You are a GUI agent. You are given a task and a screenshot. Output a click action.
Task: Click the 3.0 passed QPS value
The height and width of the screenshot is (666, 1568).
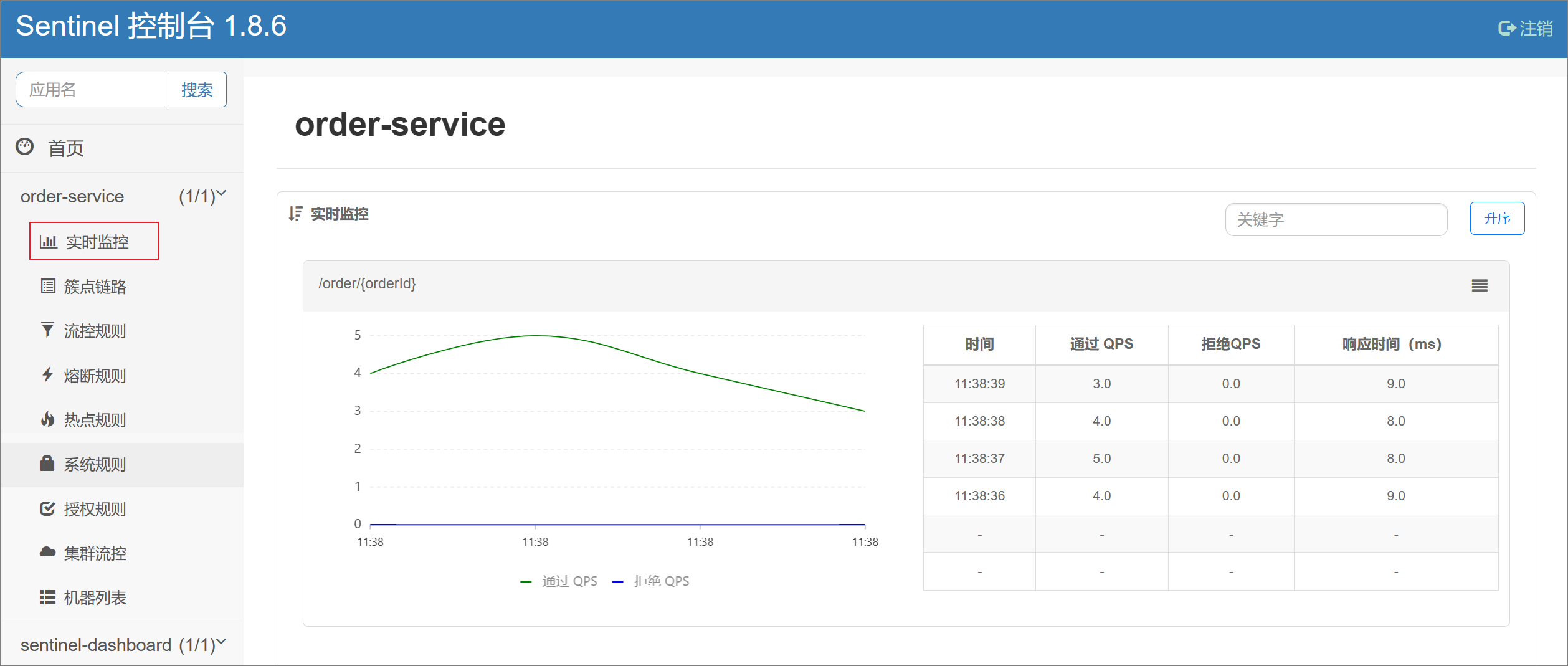point(1101,384)
